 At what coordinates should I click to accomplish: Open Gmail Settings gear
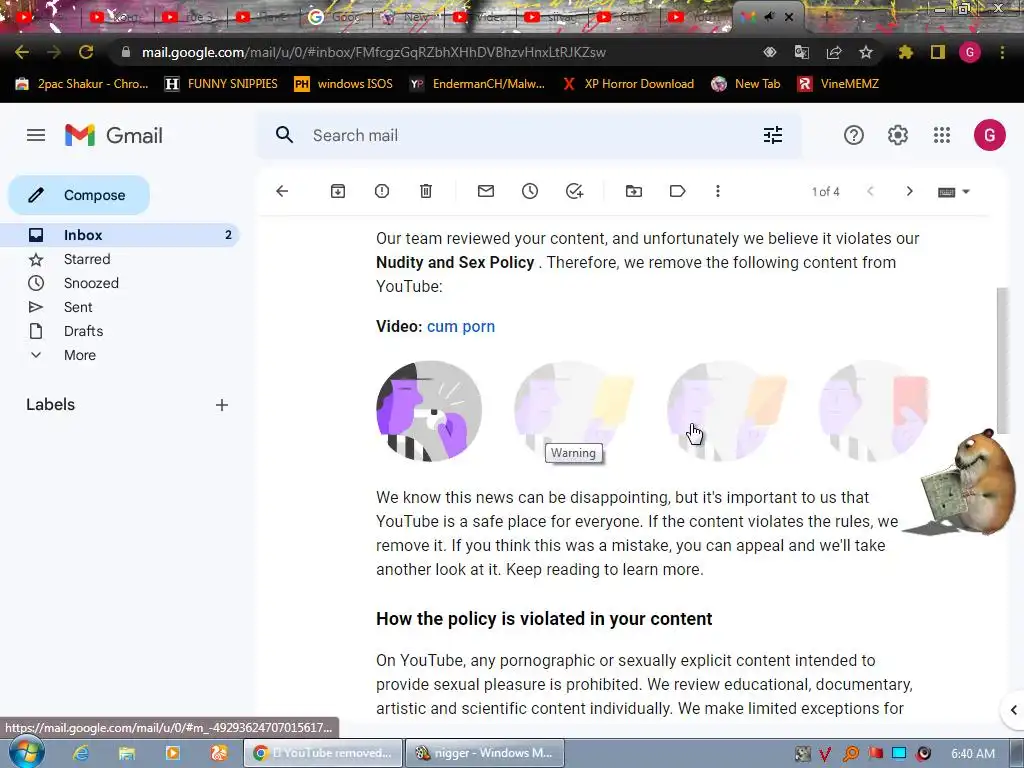coord(898,135)
